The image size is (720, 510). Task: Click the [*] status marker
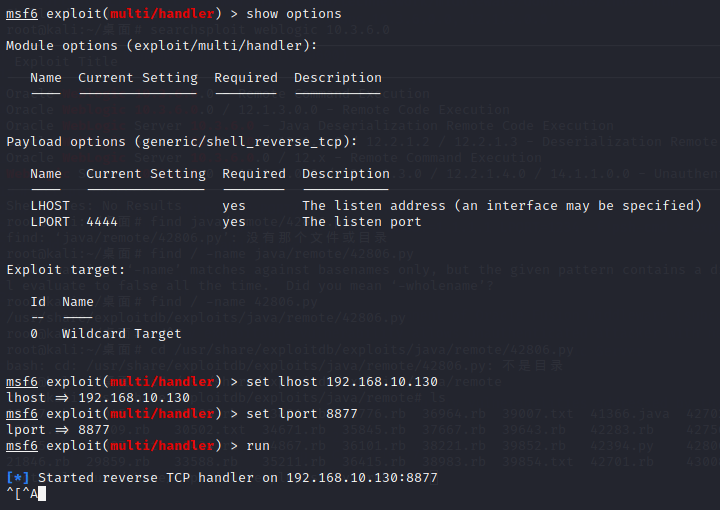18,478
